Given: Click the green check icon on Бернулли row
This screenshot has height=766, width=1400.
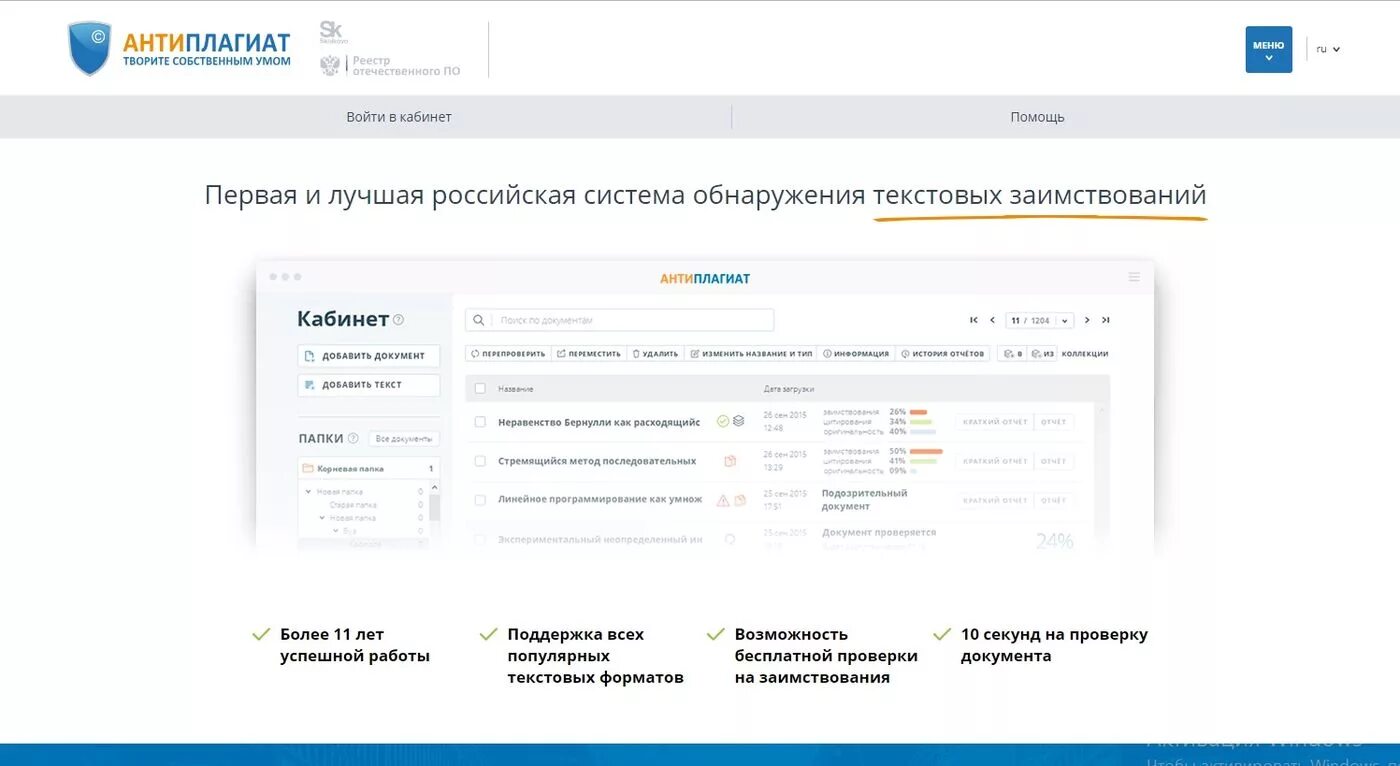Looking at the screenshot, I should 723,422.
